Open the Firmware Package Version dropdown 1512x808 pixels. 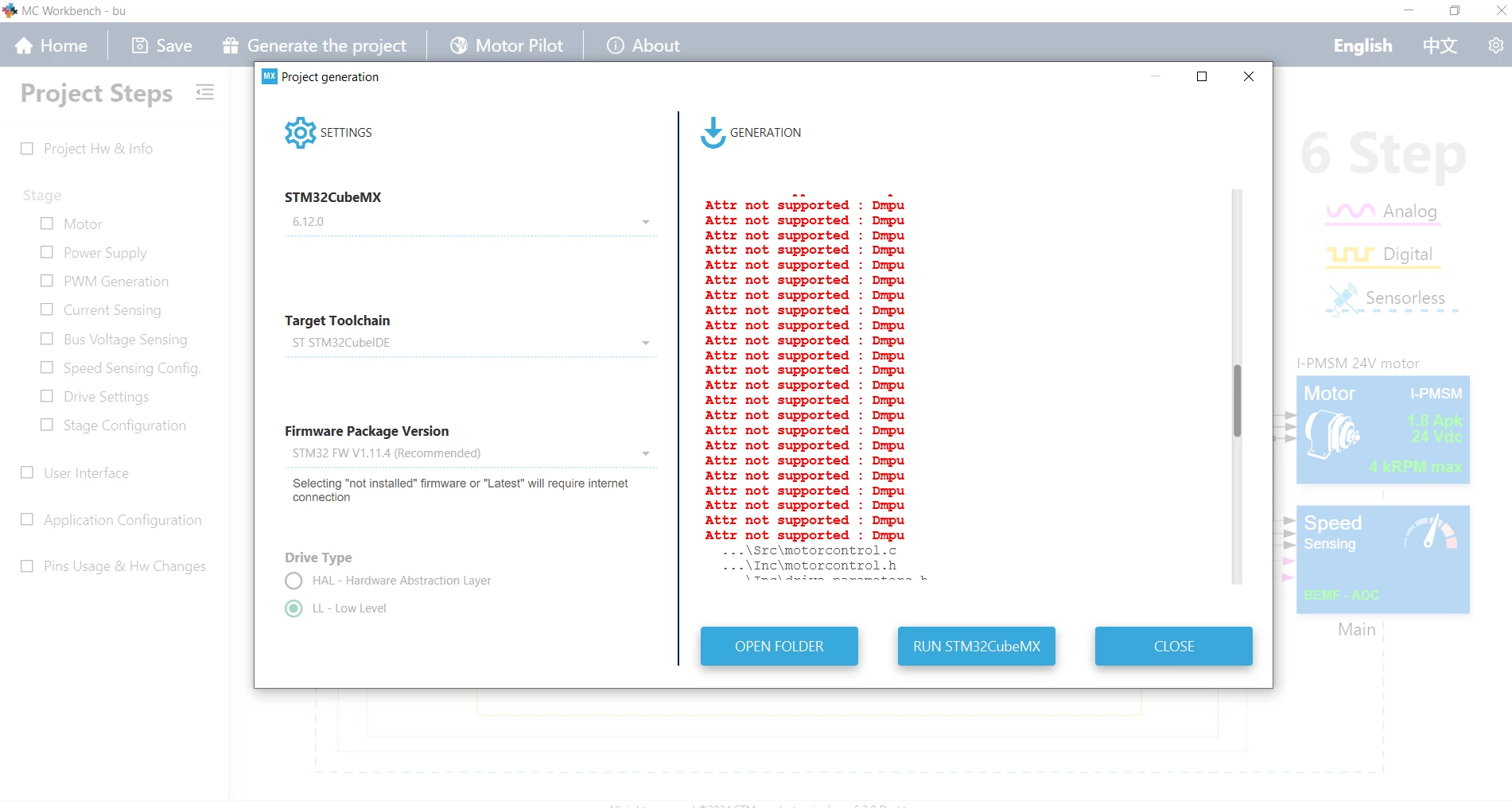point(471,453)
